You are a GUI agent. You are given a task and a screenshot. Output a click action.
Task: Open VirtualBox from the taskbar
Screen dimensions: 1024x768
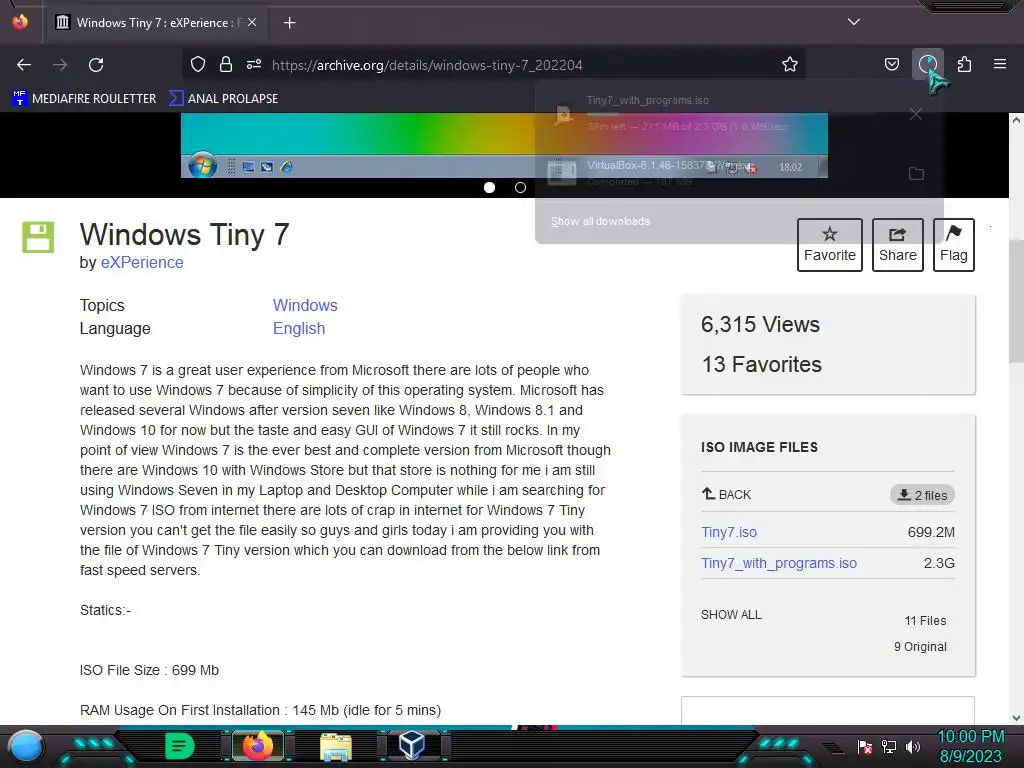click(x=412, y=745)
